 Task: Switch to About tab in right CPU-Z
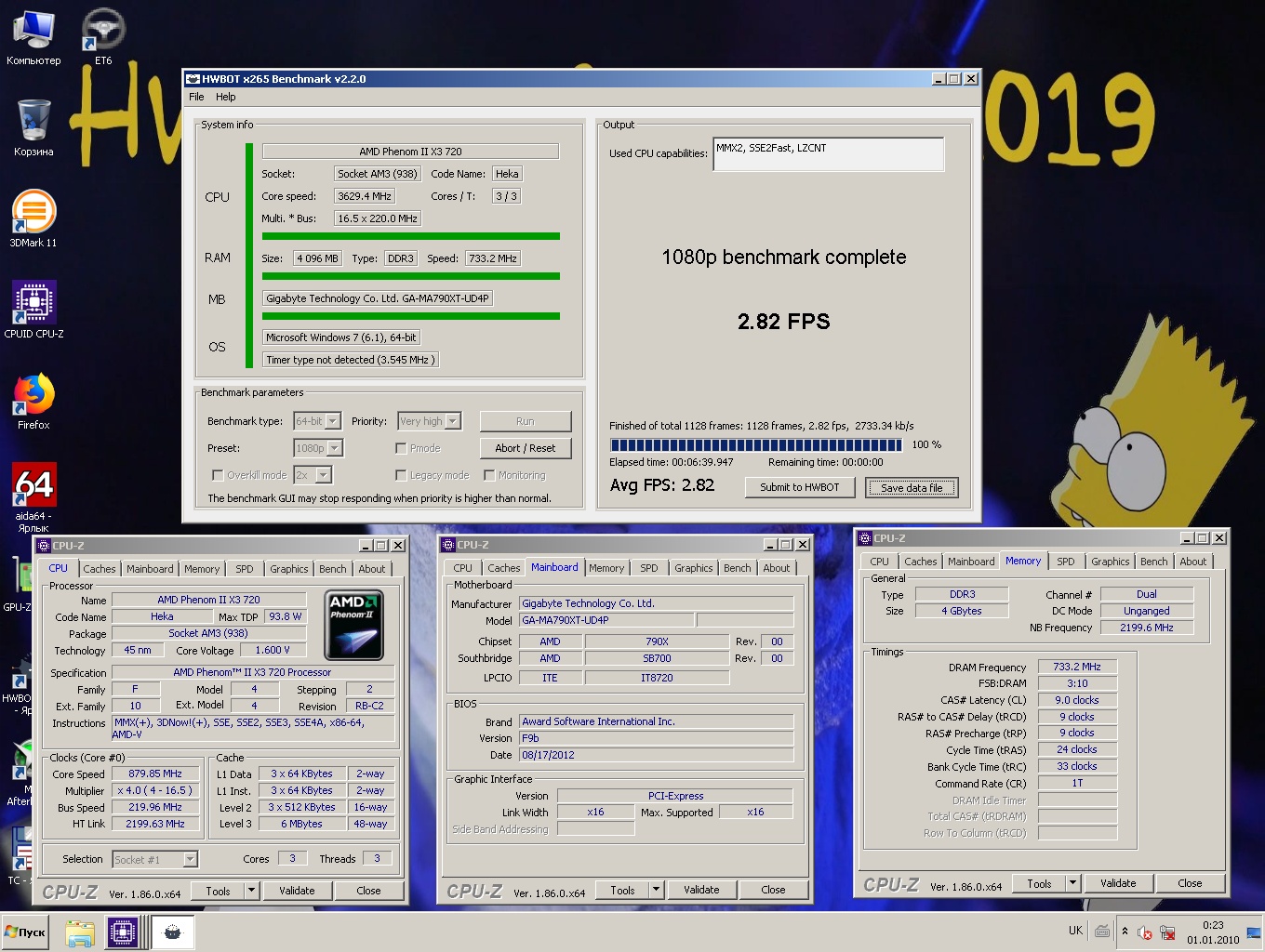click(1193, 562)
